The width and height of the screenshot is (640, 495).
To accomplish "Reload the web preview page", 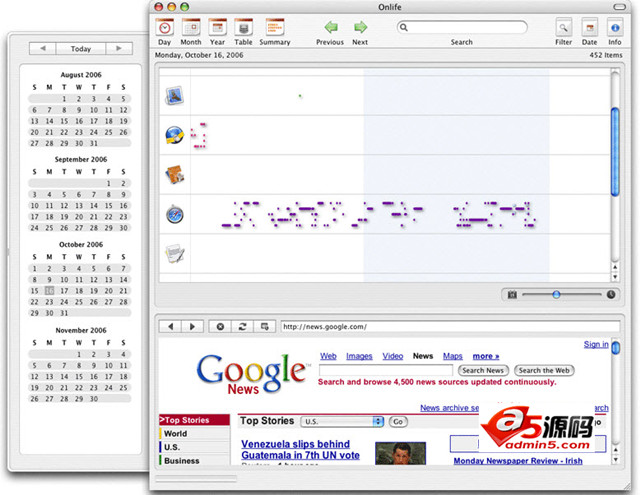I will pos(242,326).
